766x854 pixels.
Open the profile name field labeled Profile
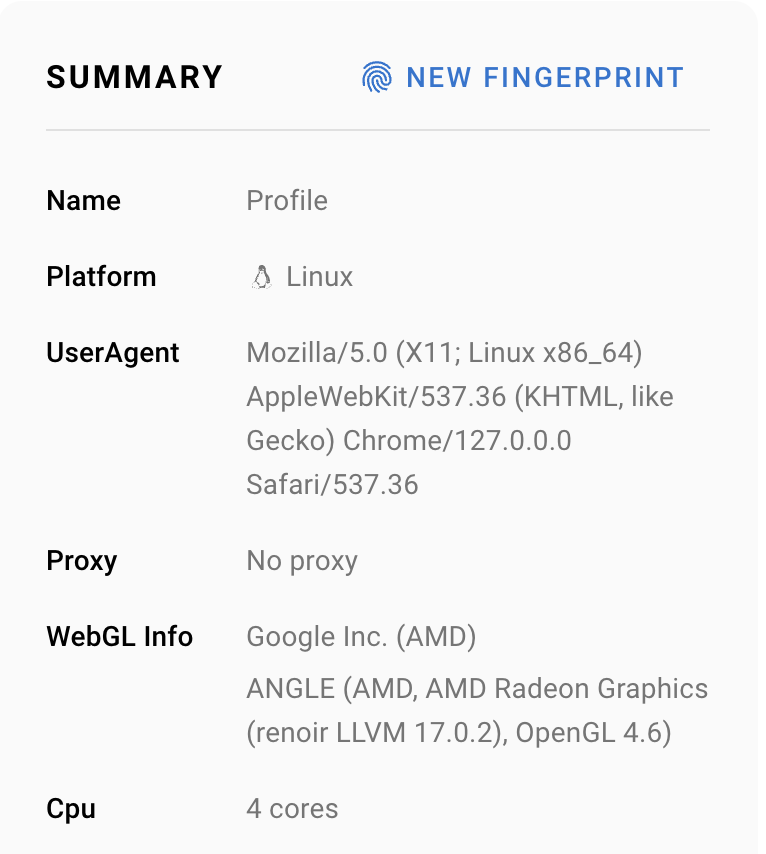287,200
